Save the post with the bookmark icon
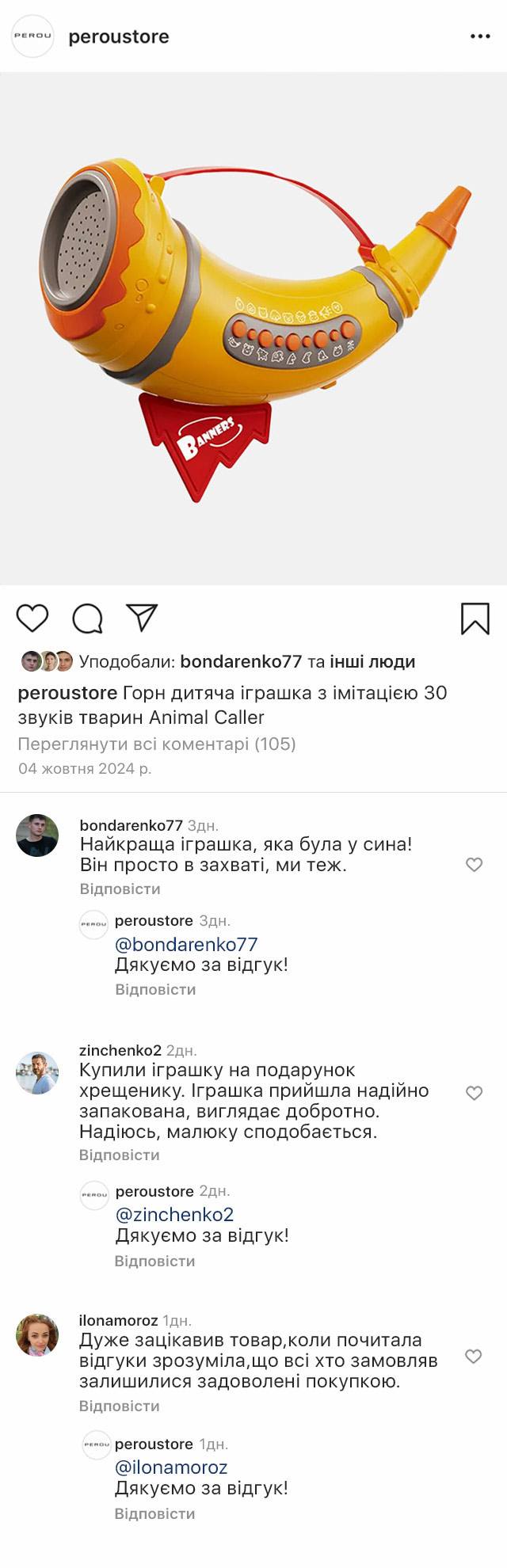 [x=475, y=618]
